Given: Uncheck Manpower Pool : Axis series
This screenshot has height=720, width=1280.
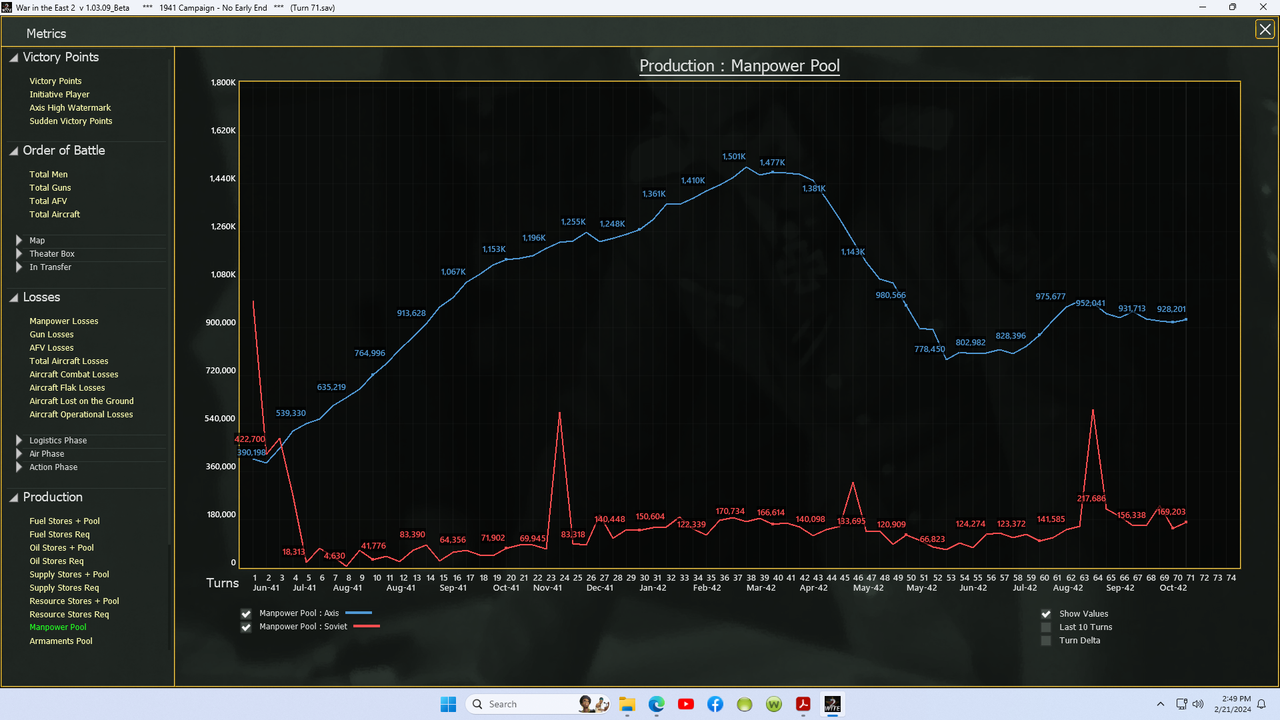Looking at the screenshot, I should coord(246,613).
